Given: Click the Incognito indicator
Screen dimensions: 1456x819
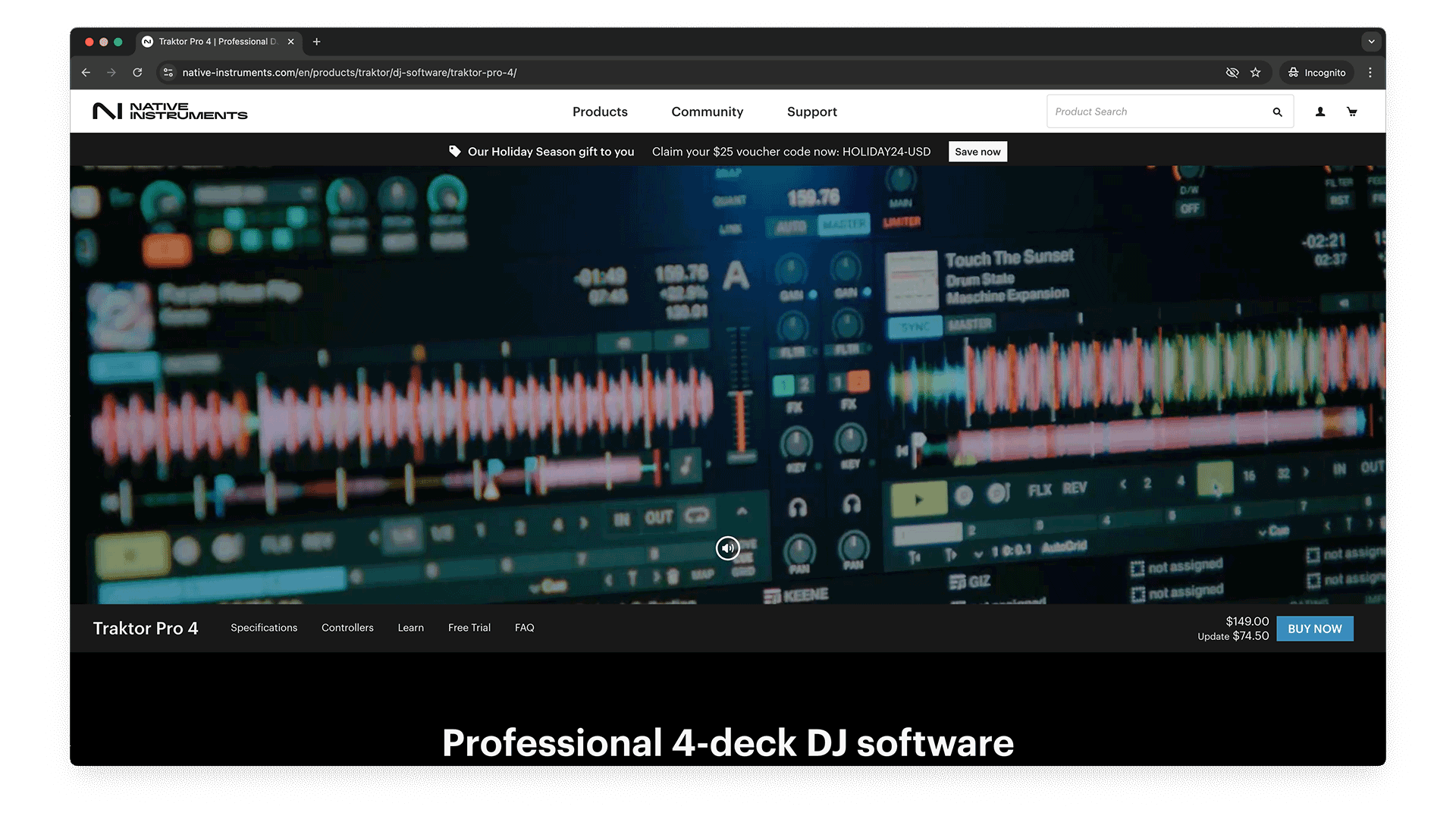Looking at the screenshot, I should (x=1317, y=73).
